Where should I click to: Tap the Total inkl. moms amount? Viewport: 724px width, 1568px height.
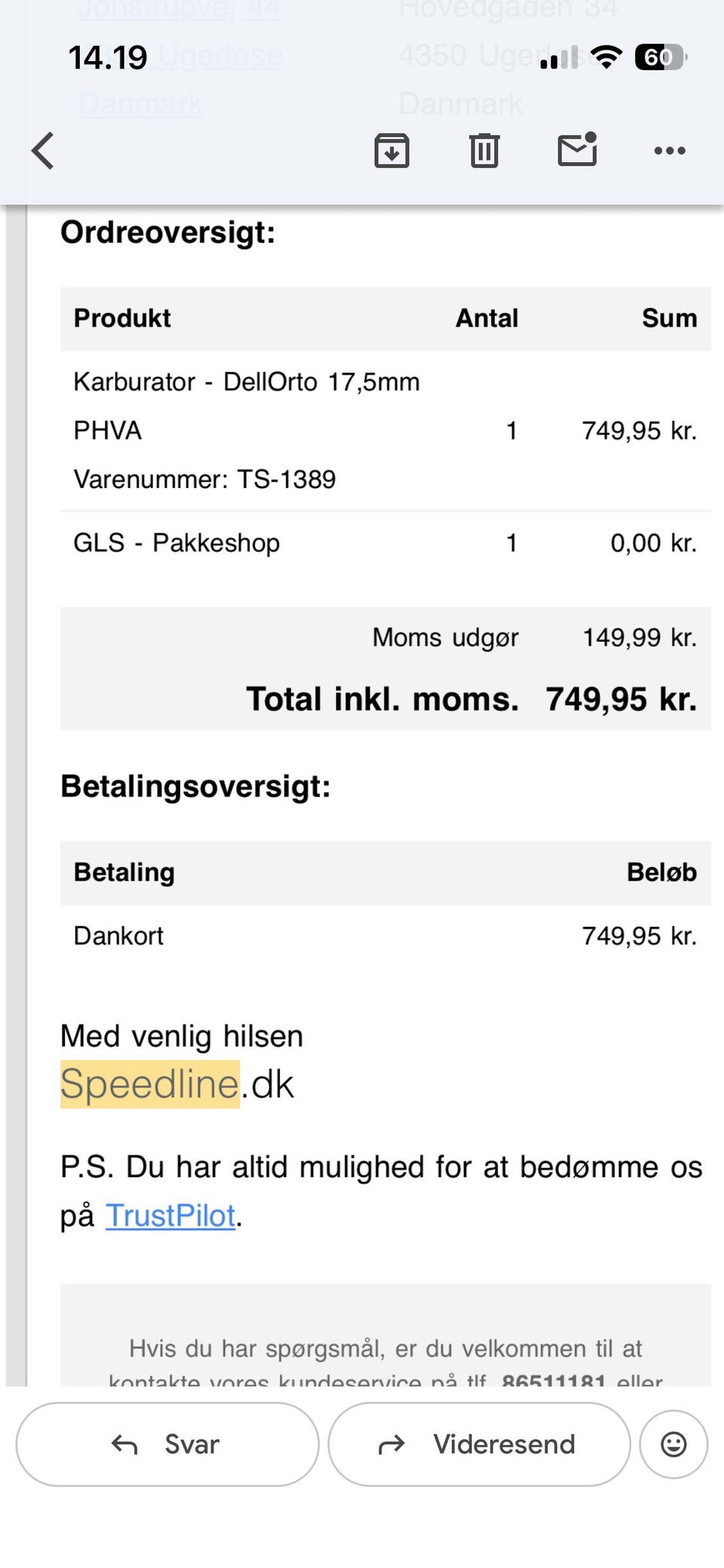(621, 699)
